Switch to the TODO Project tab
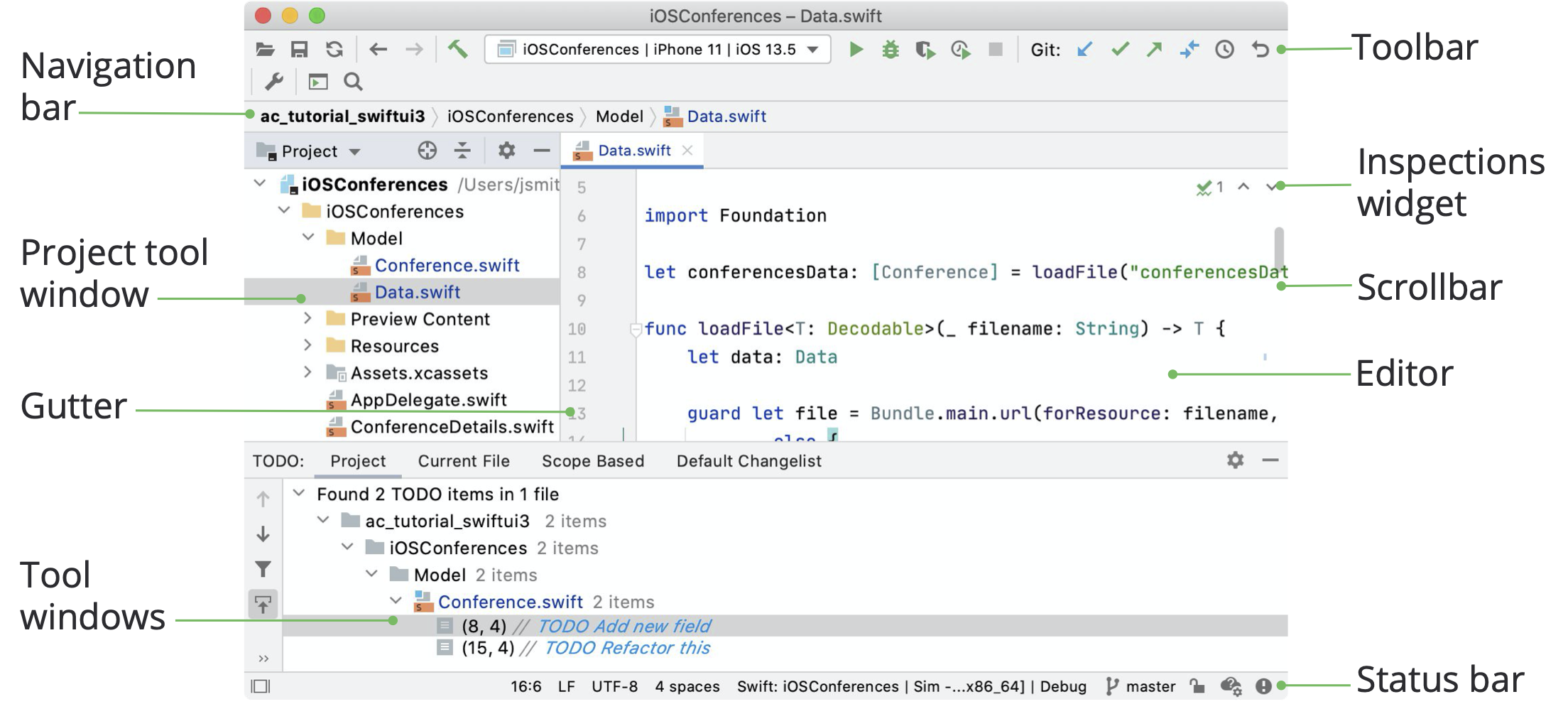Screen dimensions: 1568x704 [x=358, y=461]
